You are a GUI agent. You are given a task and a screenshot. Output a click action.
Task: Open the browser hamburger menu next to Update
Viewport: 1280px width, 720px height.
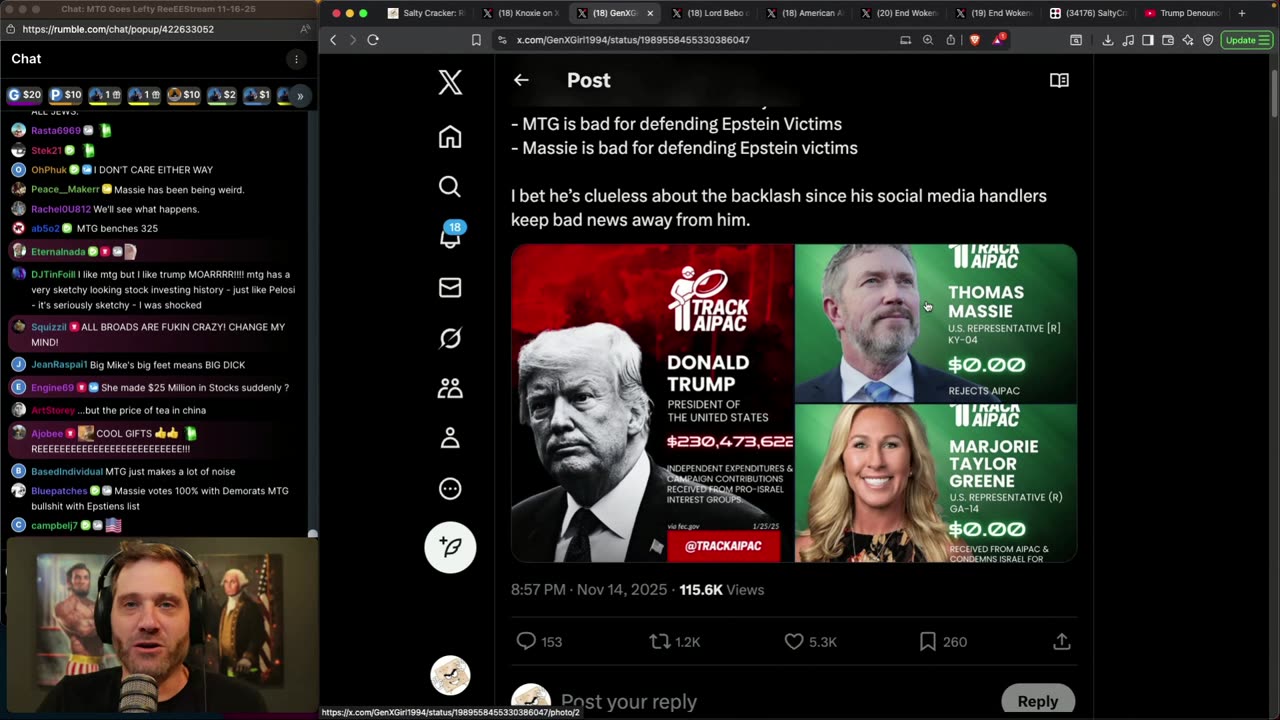[1266, 40]
